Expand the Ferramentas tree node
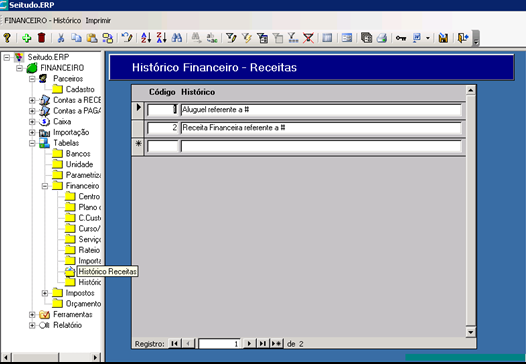The image size is (526, 364). click(32, 315)
